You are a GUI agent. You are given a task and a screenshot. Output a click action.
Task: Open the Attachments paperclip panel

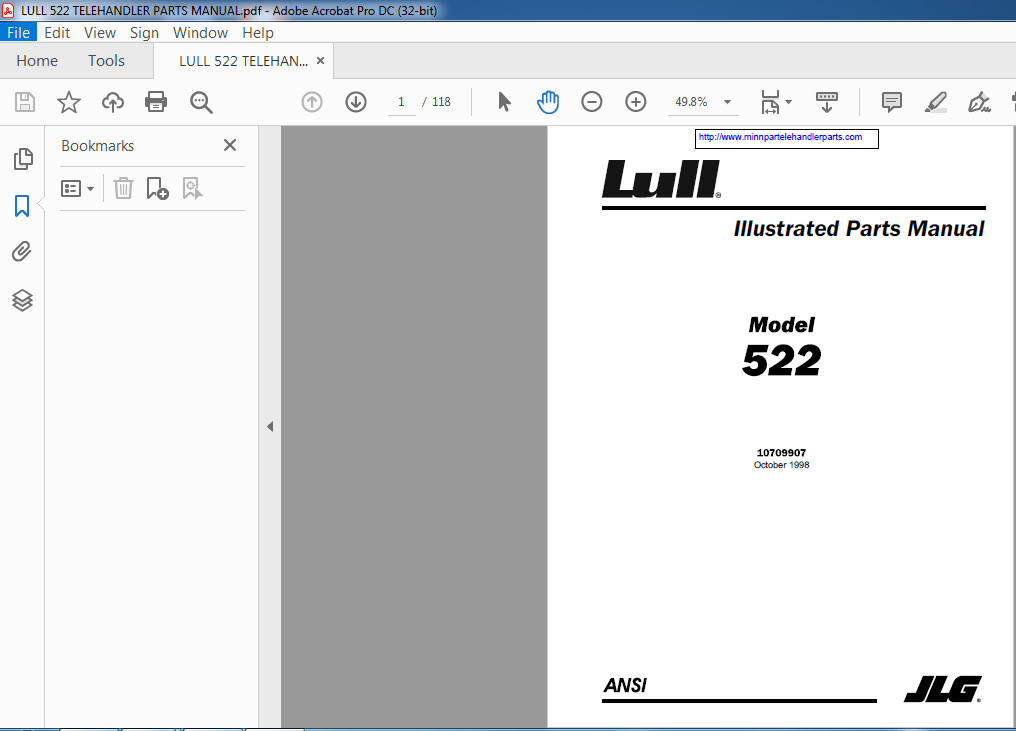(22, 251)
